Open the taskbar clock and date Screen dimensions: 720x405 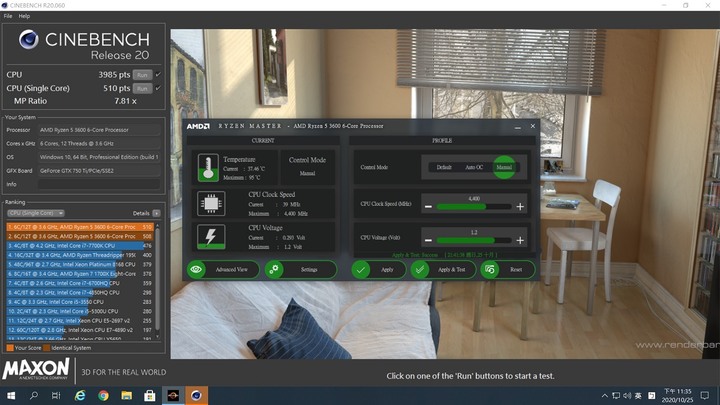click(677, 395)
